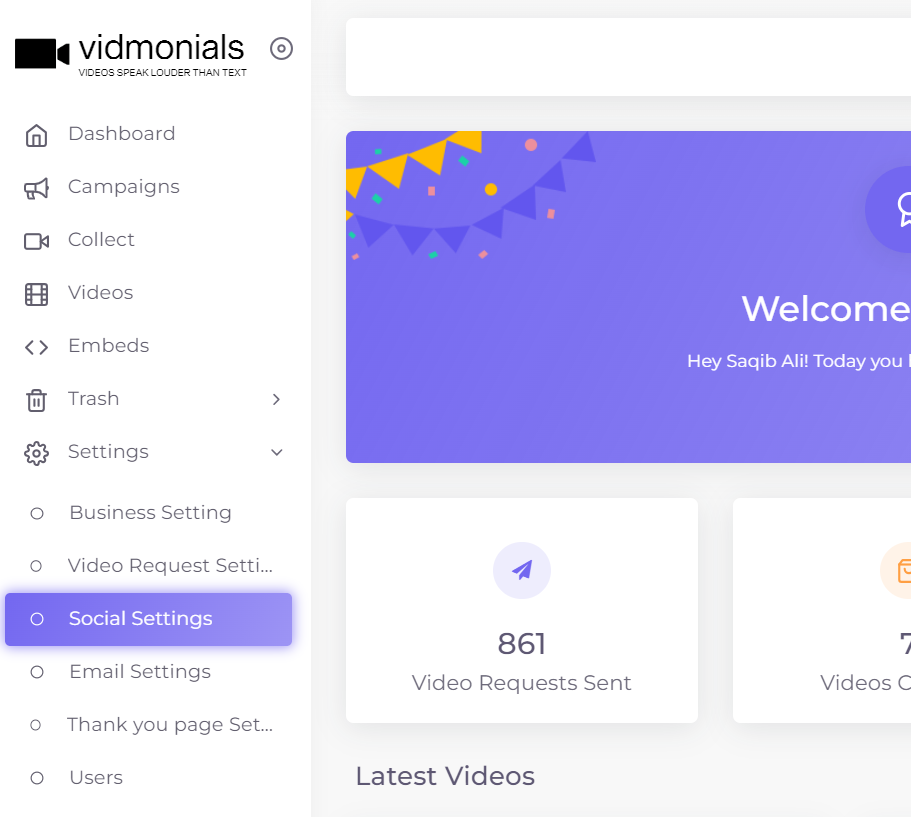Click the Campaigns megaphone icon
Screen dimensions: 911x817
click(x=36, y=188)
